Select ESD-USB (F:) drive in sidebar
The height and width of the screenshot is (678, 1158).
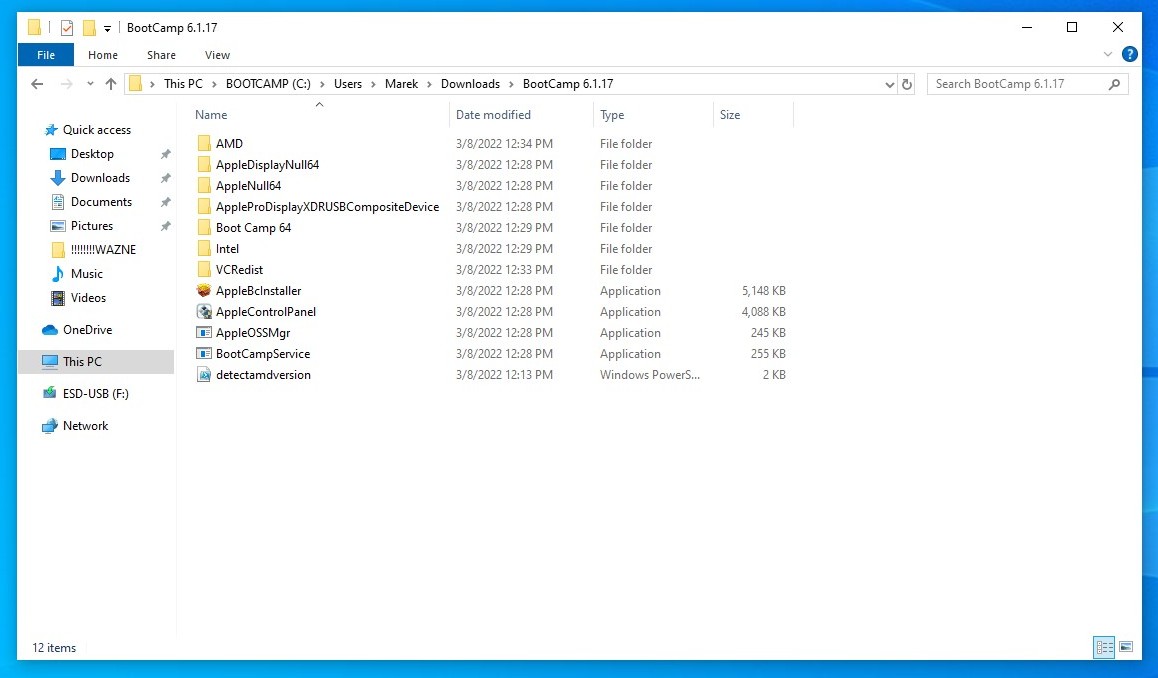coord(96,394)
